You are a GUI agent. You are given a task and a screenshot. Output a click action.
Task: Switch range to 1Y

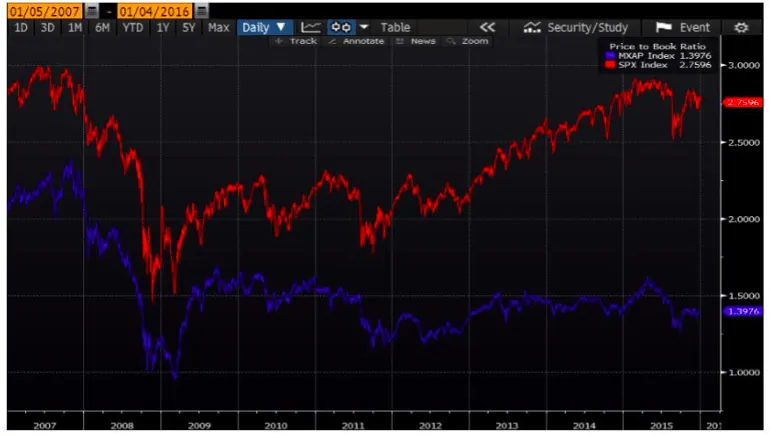(x=163, y=27)
